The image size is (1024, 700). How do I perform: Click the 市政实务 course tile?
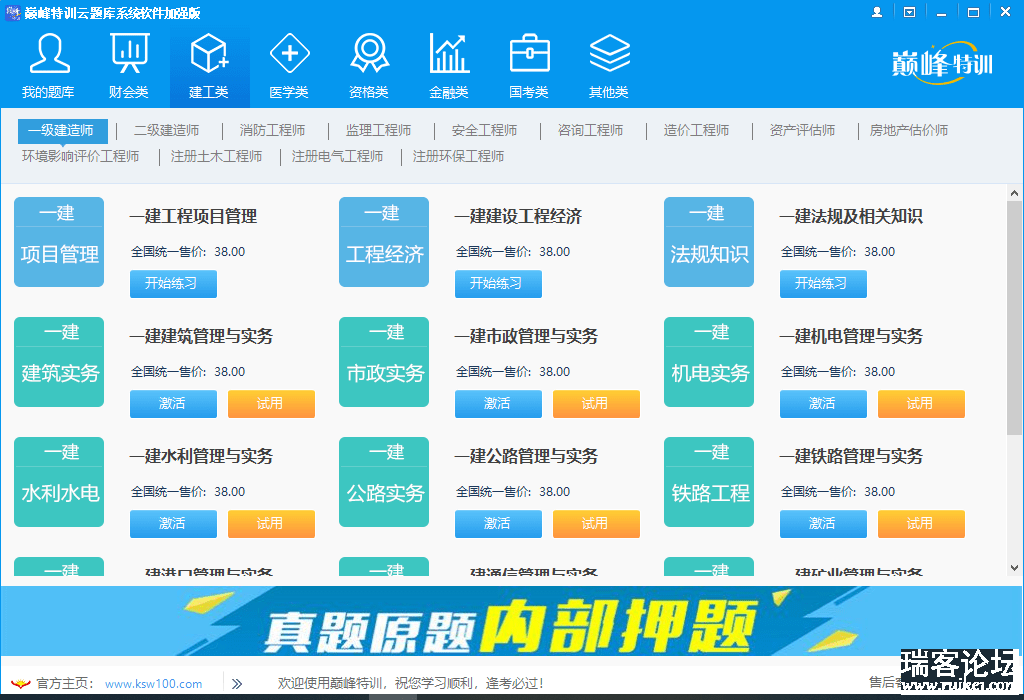click(x=384, y=362)
